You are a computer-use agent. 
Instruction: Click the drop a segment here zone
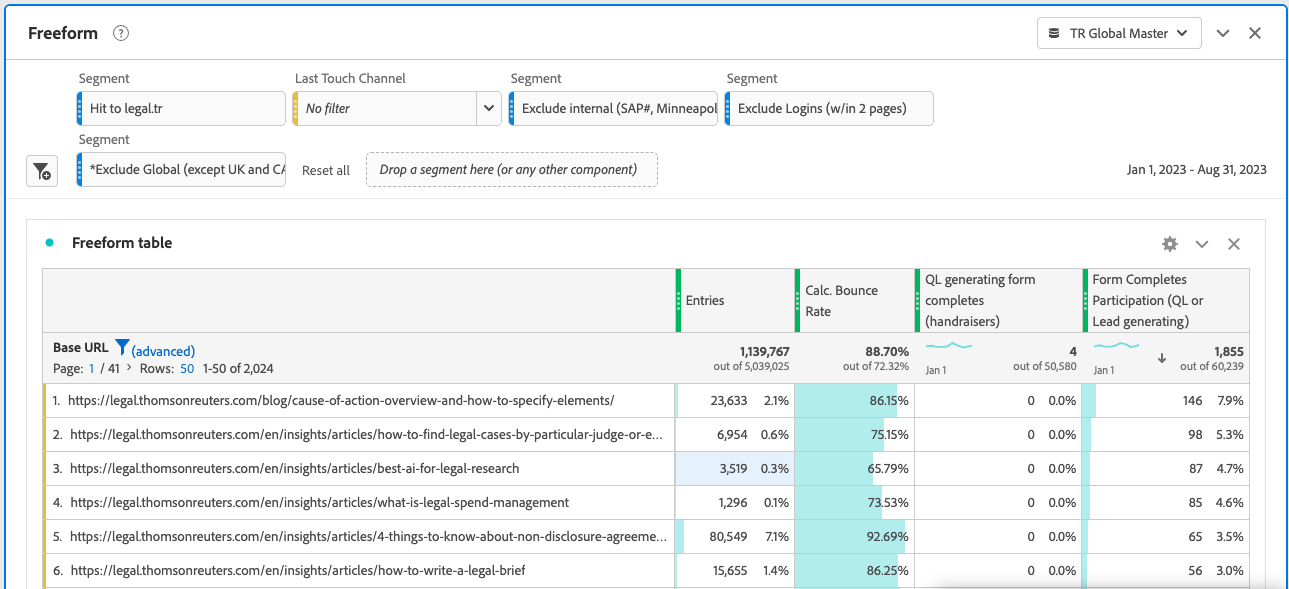pyautogui.click(x=511, y=169)
